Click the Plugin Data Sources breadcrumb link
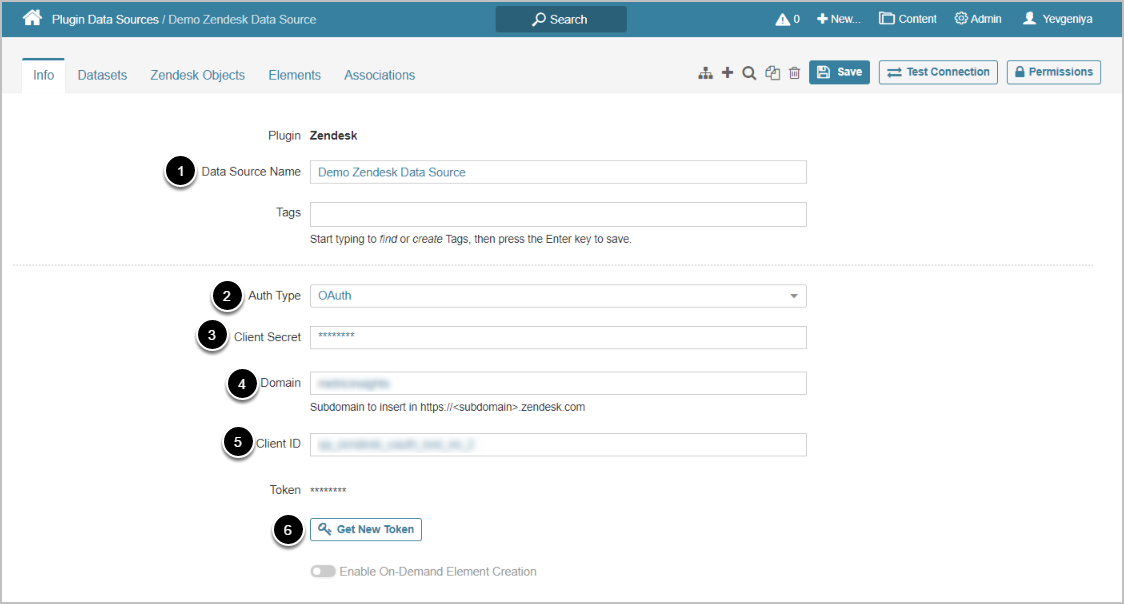Screen dimensions: 1124x604 105,19
